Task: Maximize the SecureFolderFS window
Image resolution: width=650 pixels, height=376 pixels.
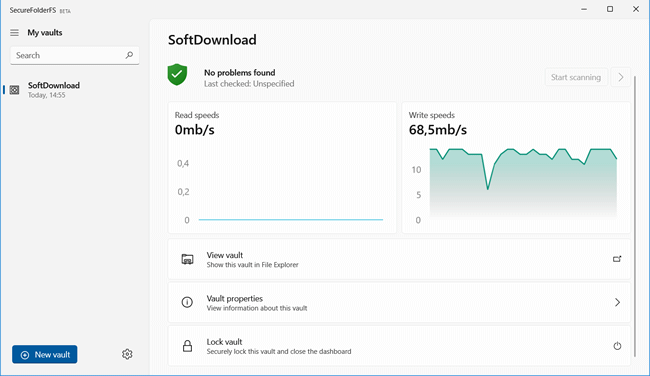Action: pos(610,9)
